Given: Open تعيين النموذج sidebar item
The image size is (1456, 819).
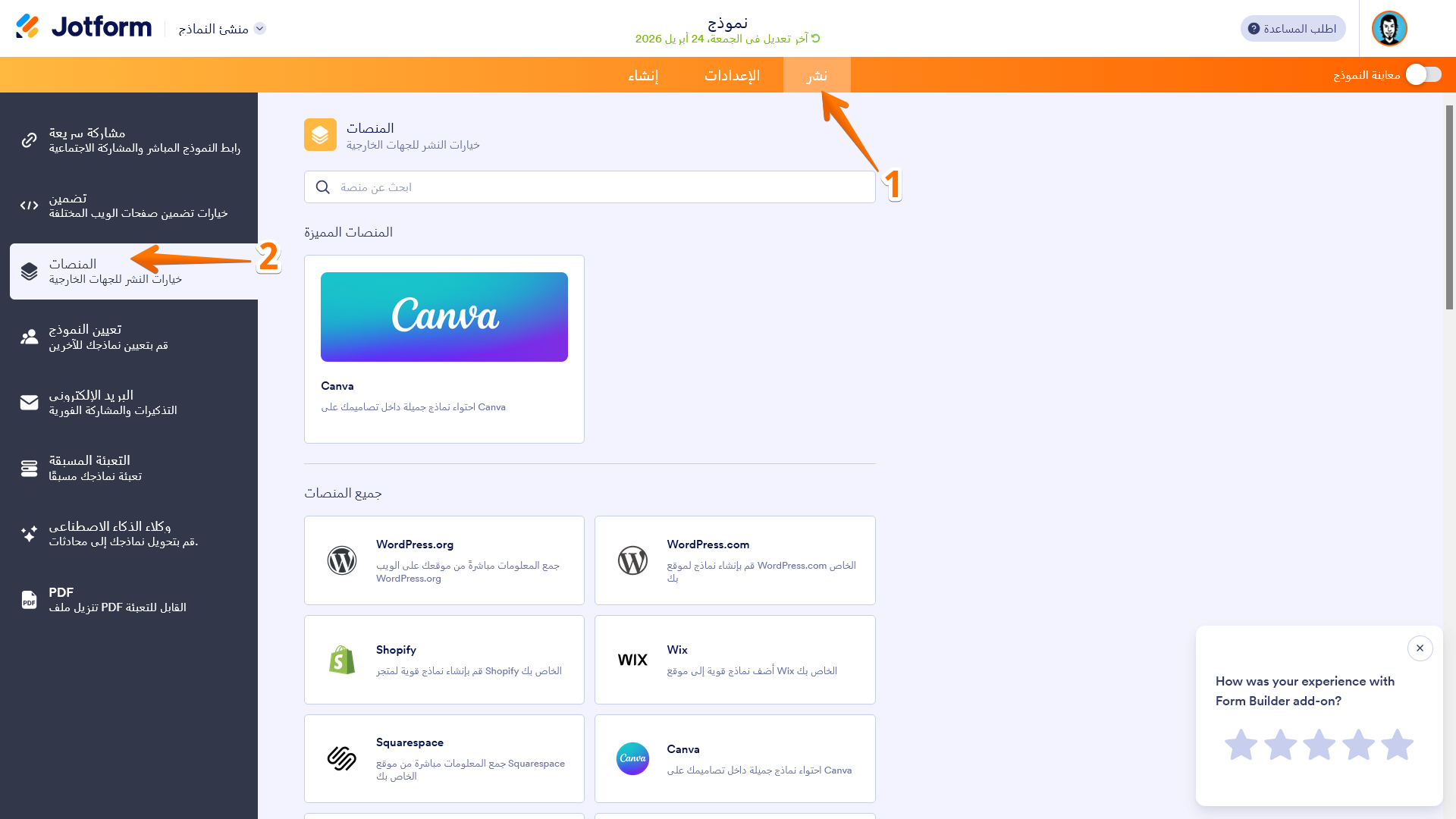Looking at the screenshot, I should click(133, 337).
